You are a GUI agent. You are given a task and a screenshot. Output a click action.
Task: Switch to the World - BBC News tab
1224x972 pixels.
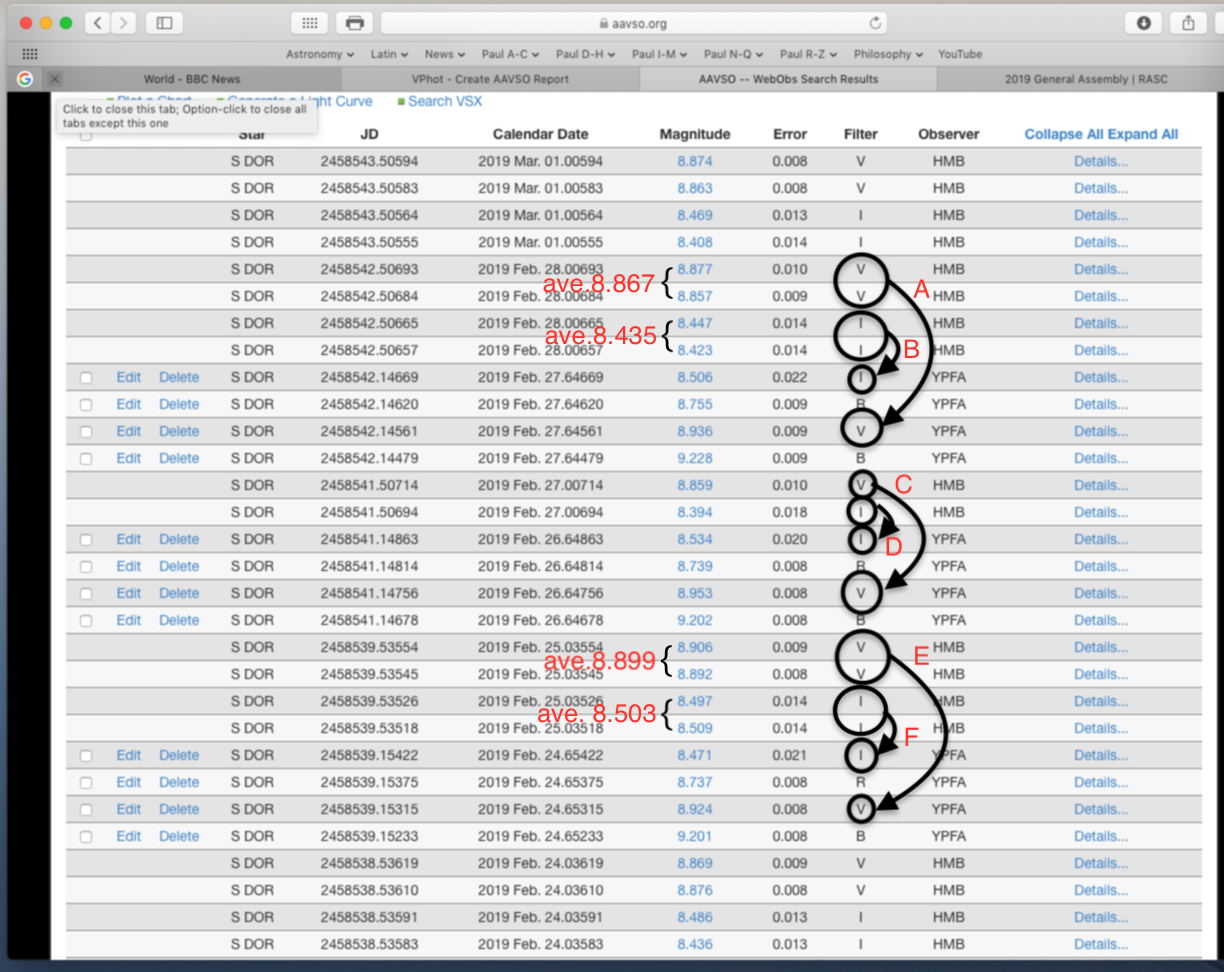pos(191,79)
